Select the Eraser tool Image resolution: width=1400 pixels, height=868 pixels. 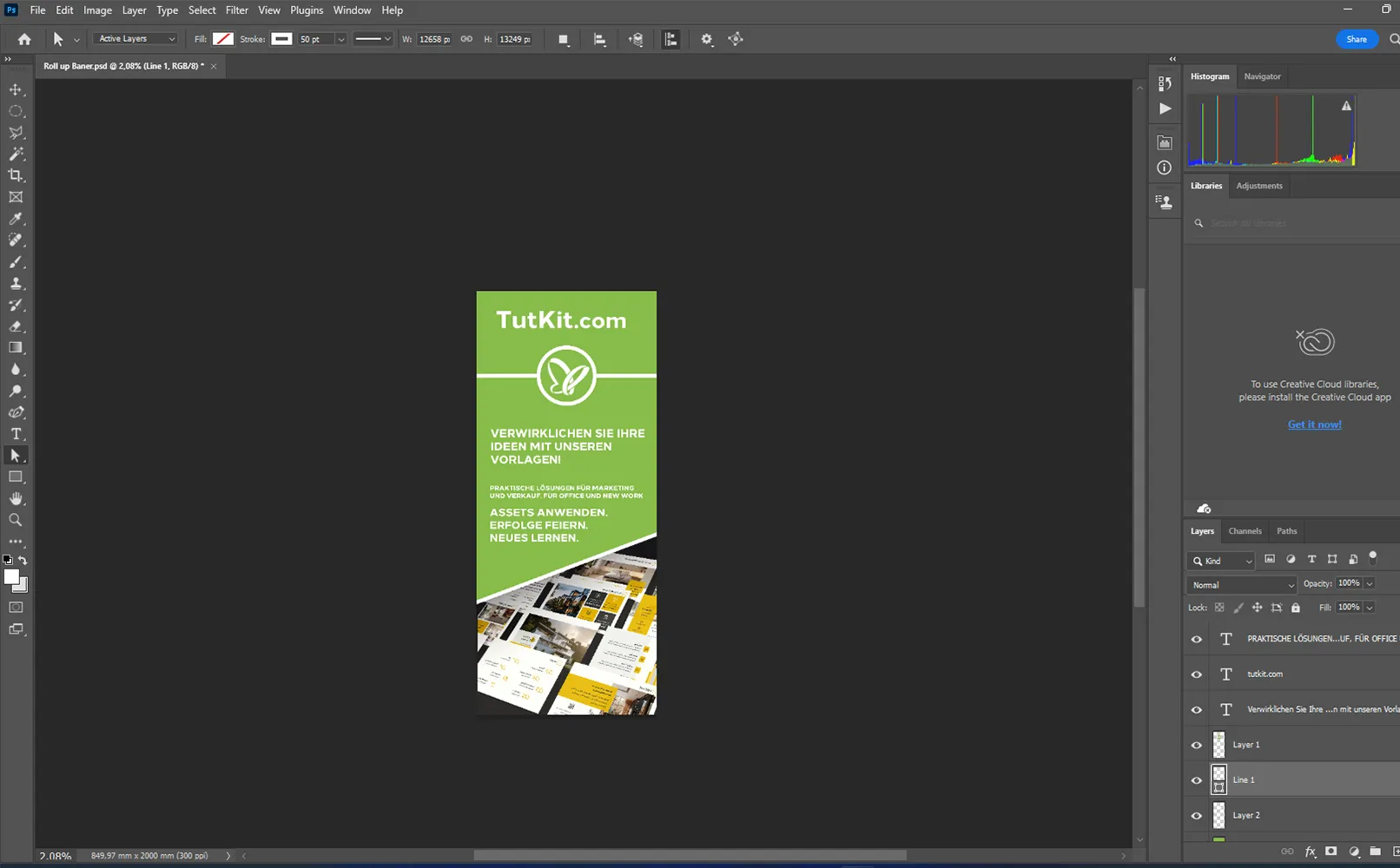click(16, 326)
